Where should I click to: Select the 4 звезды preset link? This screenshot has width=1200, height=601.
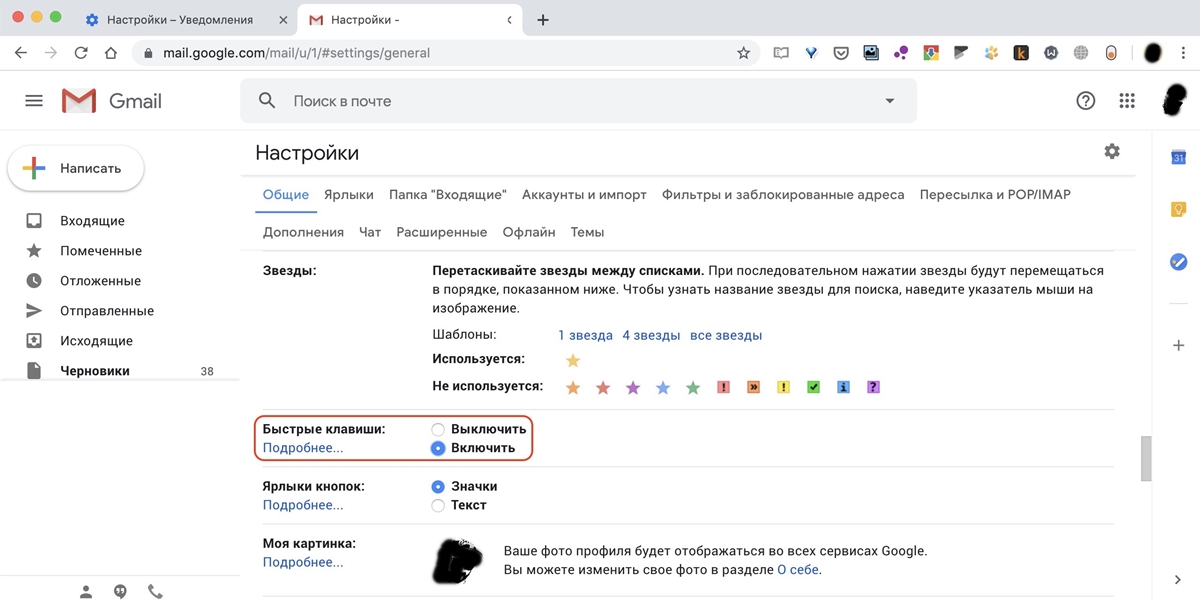[651, 335]
